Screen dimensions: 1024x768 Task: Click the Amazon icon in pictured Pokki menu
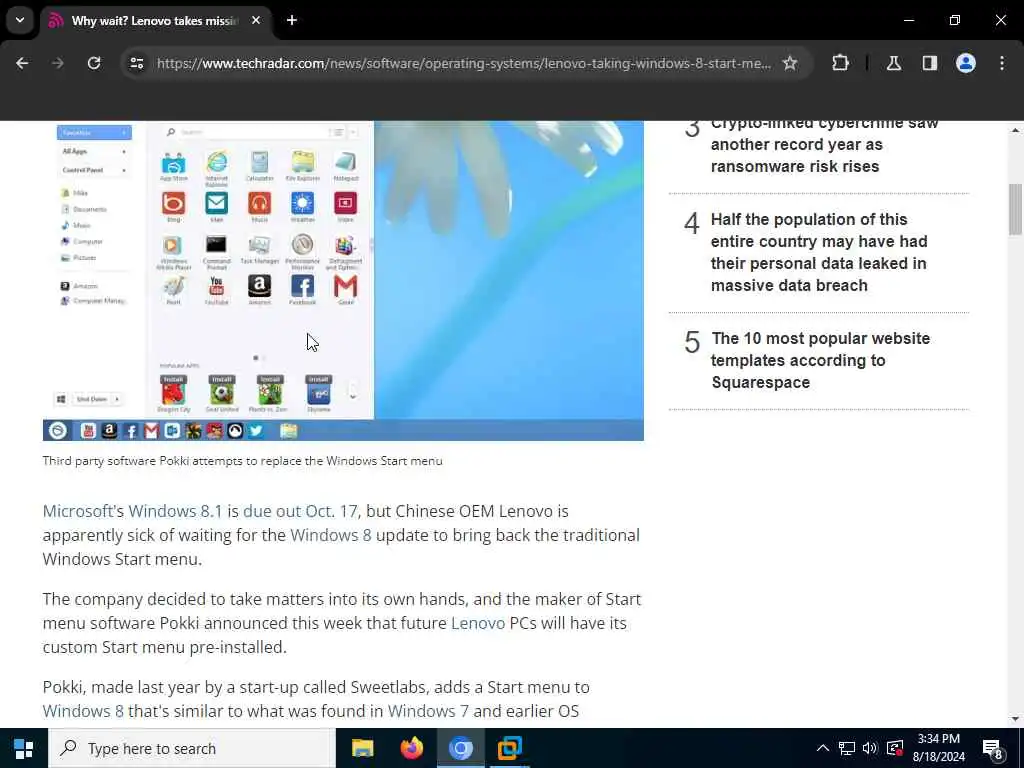coord(259,289)
